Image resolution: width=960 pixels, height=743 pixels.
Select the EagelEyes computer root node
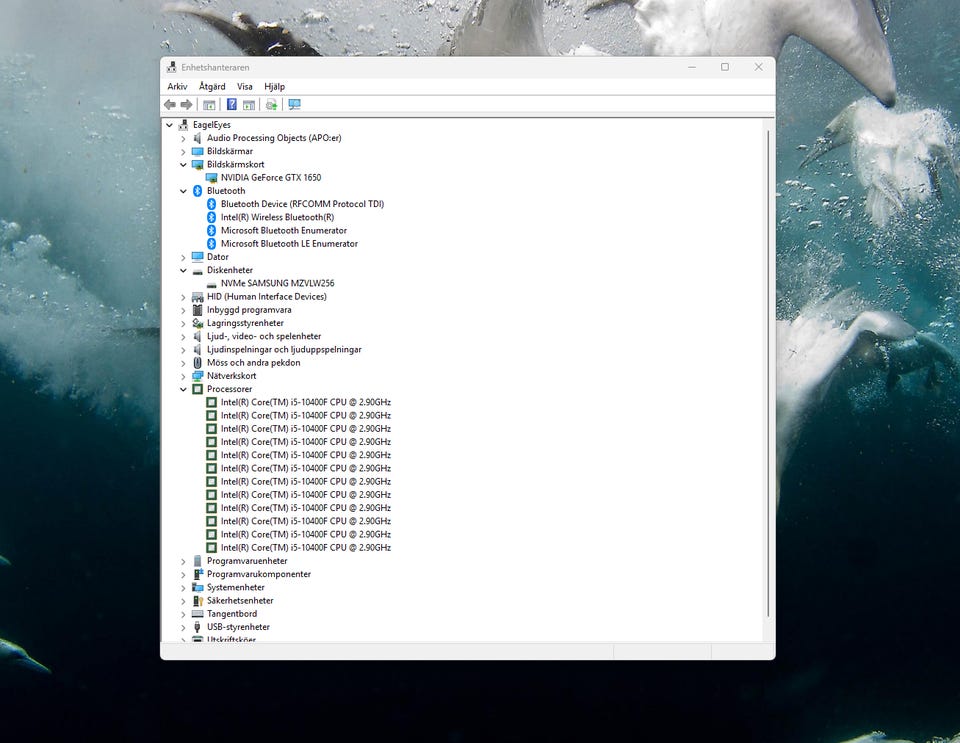[x=211, y=125]
